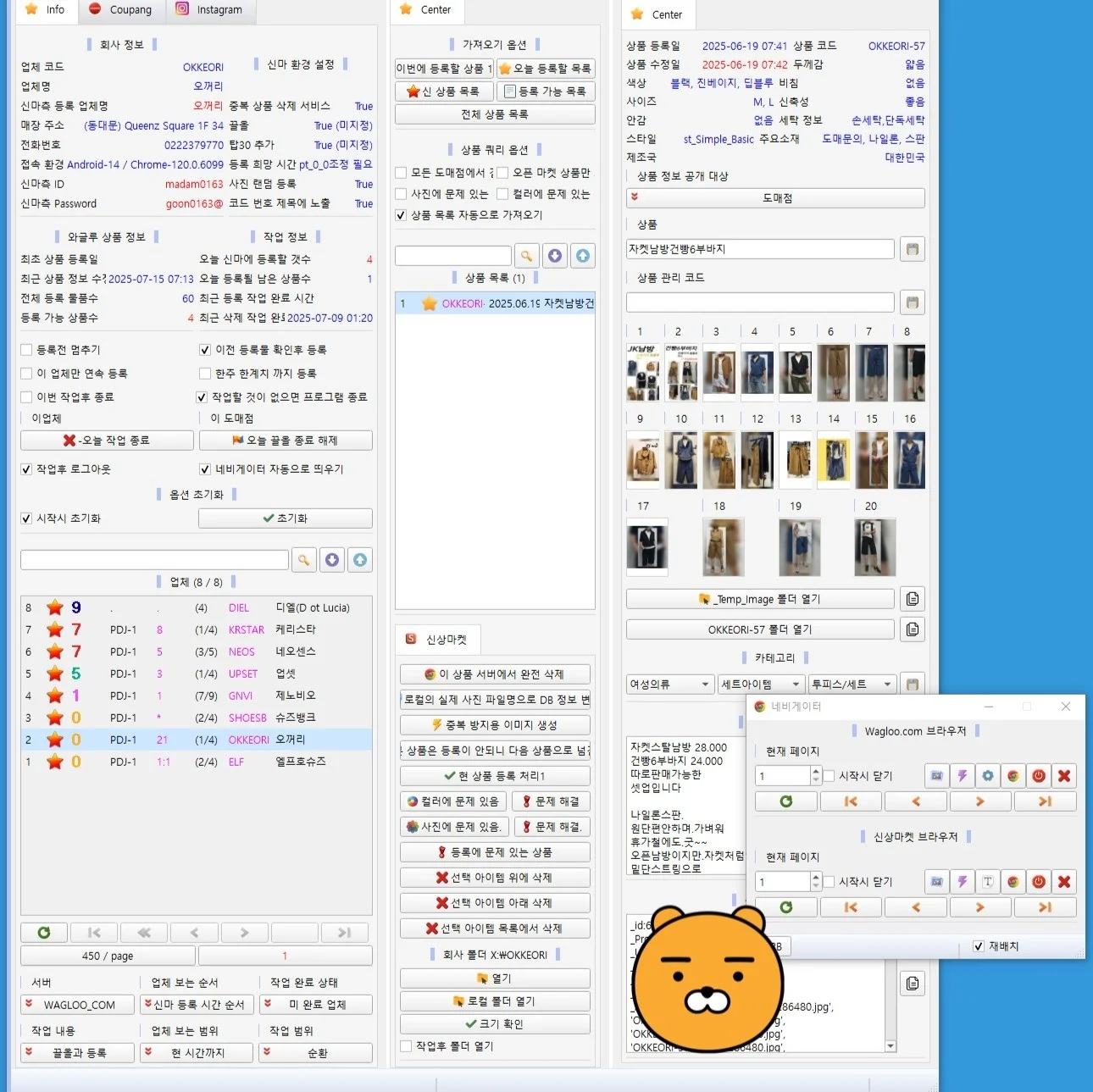Open Wagloo browser gear settings icon

[x=988, y=775]
